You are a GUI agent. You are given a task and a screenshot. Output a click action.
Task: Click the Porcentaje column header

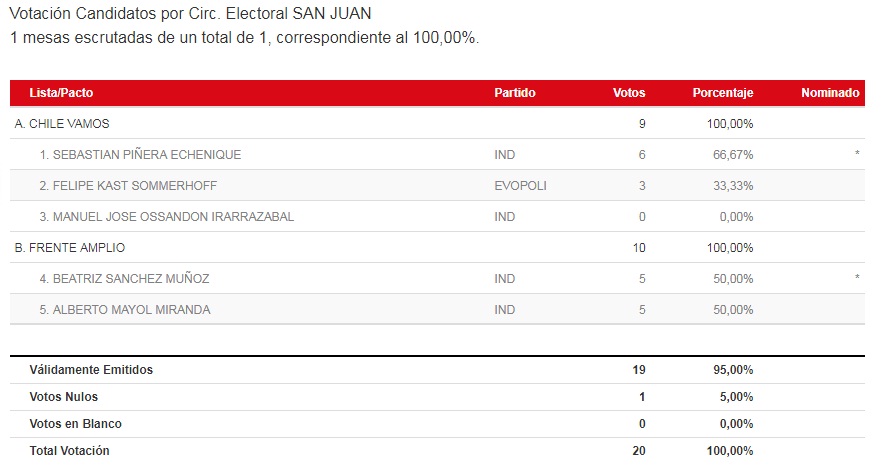722,93
